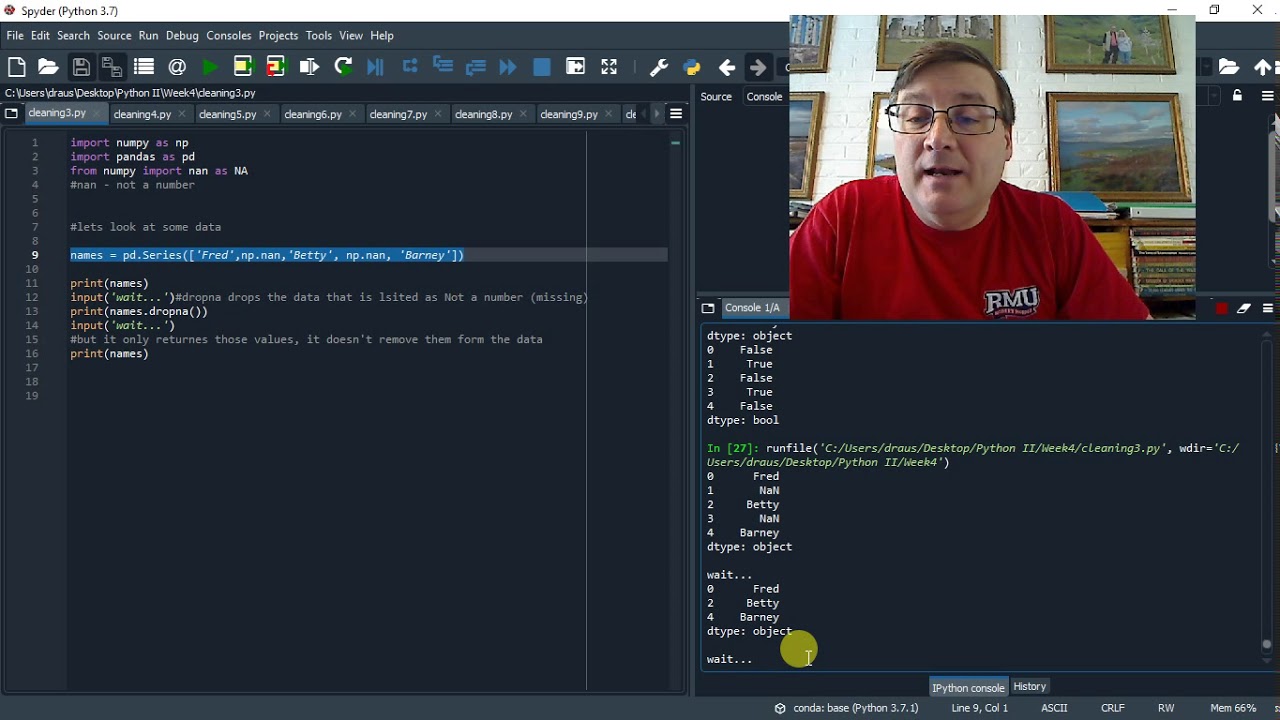Screen dimensions: 1280x720
Task: Go back to previous cursor position
Action: [x=727, y=67]
